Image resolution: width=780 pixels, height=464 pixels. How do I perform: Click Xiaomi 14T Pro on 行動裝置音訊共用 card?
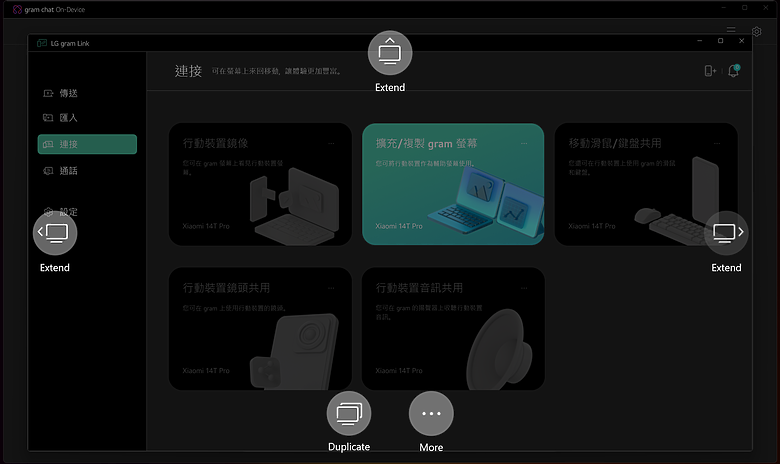point(399,371)
